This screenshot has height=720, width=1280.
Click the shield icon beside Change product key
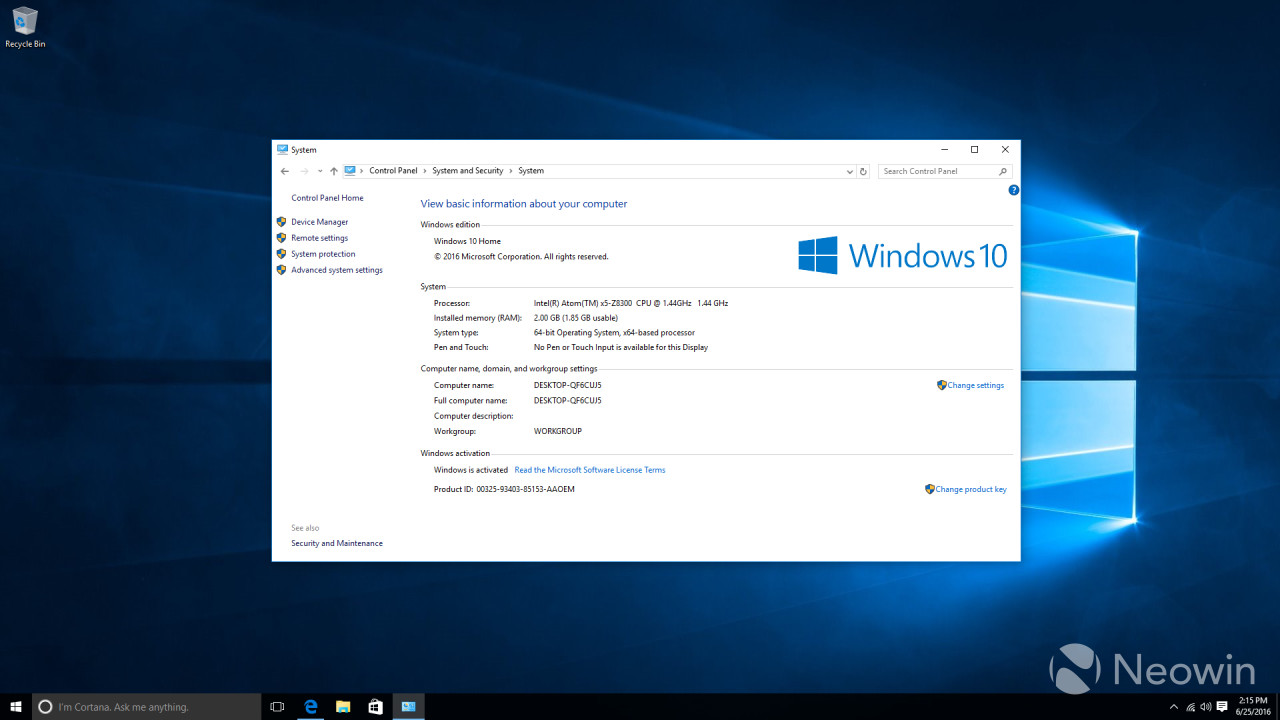(x=930, y=489)
